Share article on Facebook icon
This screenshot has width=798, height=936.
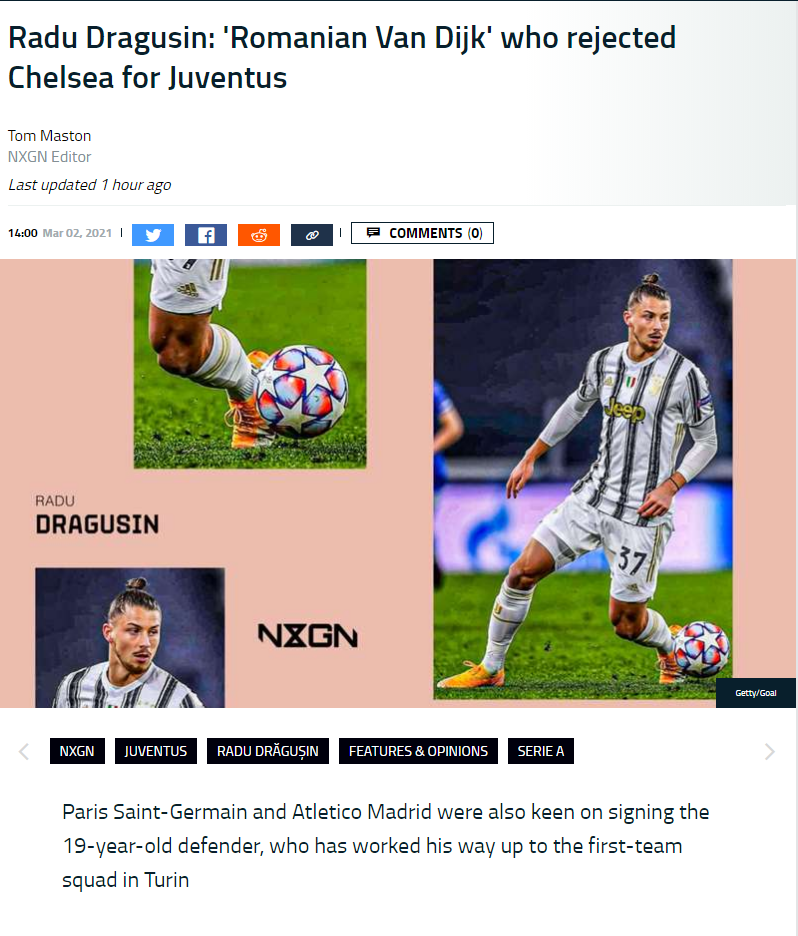click(x=206, y=235)
